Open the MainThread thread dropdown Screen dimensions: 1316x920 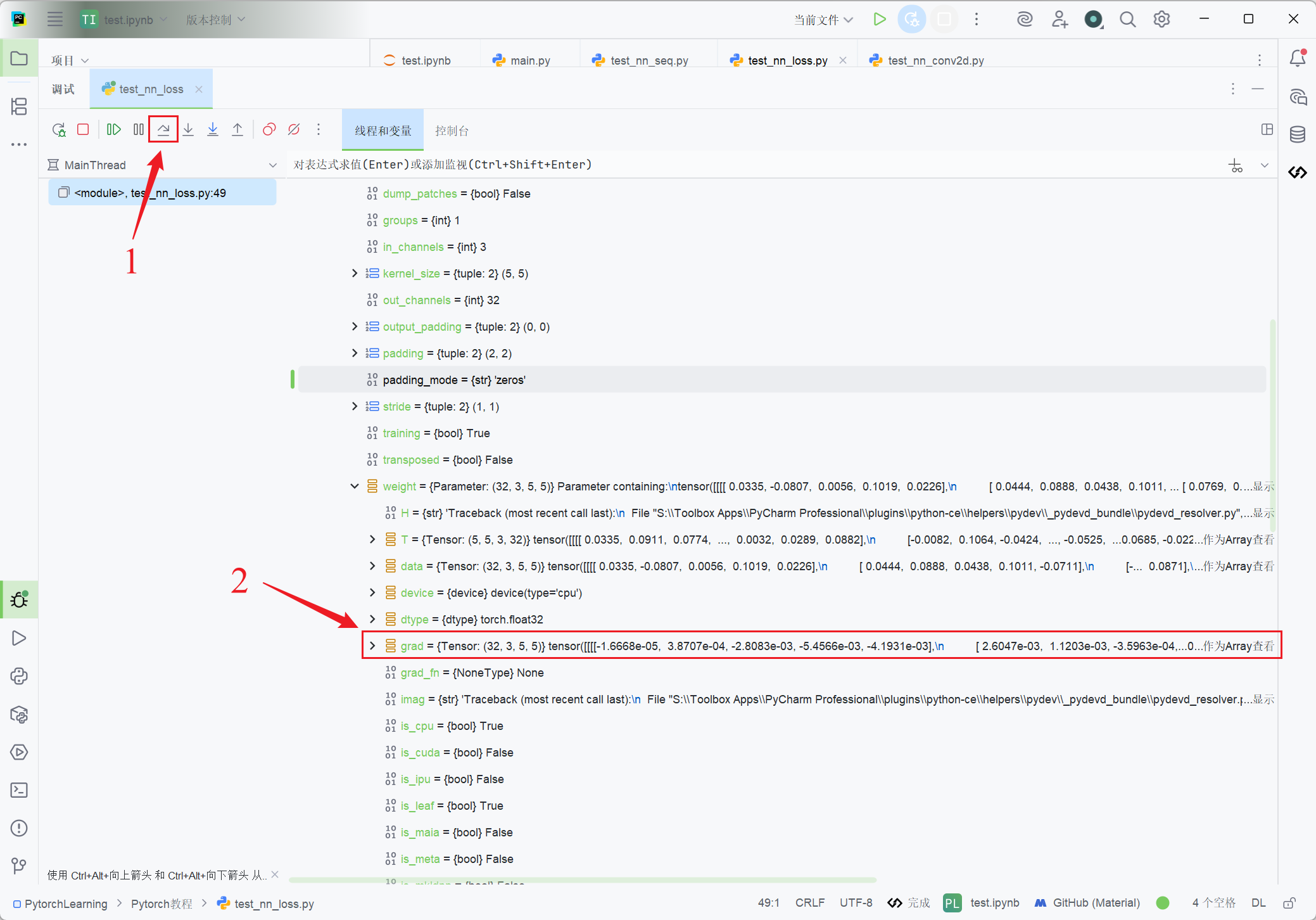(x=273, y=165)
